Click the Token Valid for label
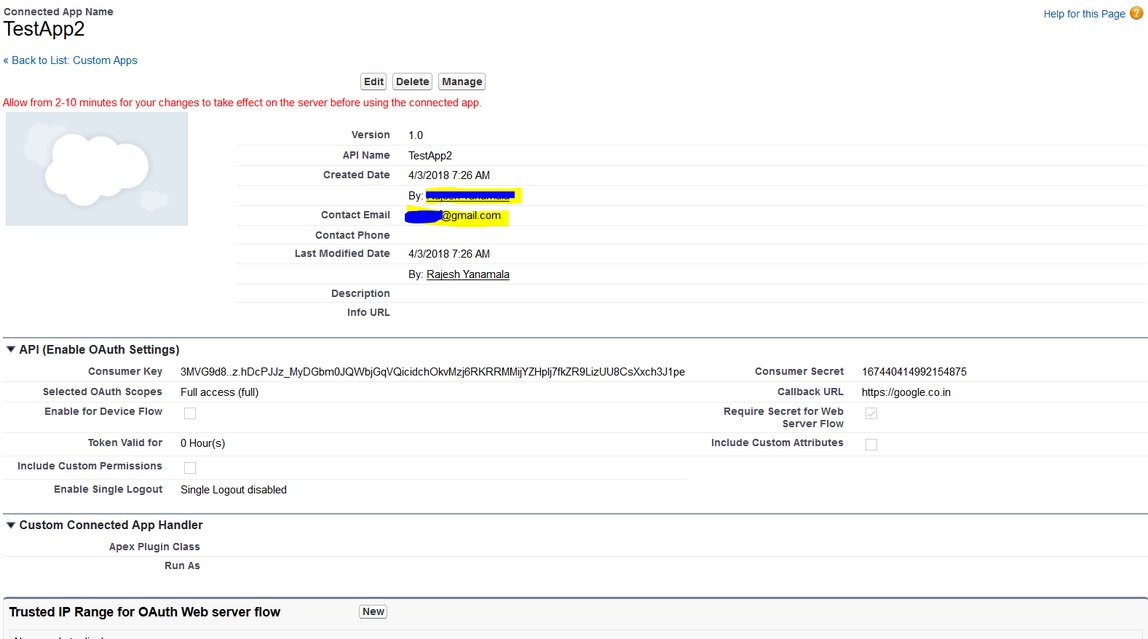The width and height of the screenshot is (1148, 639). (x=125, y=442)
